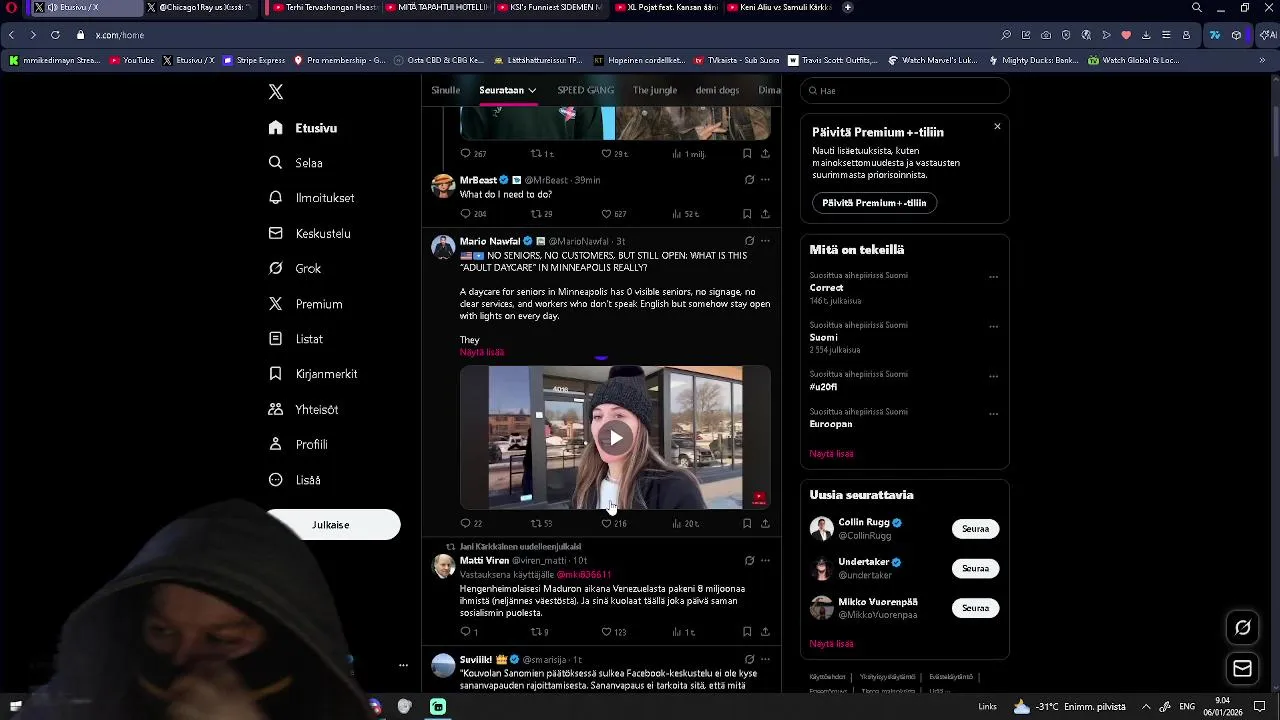Open Ilmoitukset notifications
The image size is (1280, 720).
(x=312, y=198)
